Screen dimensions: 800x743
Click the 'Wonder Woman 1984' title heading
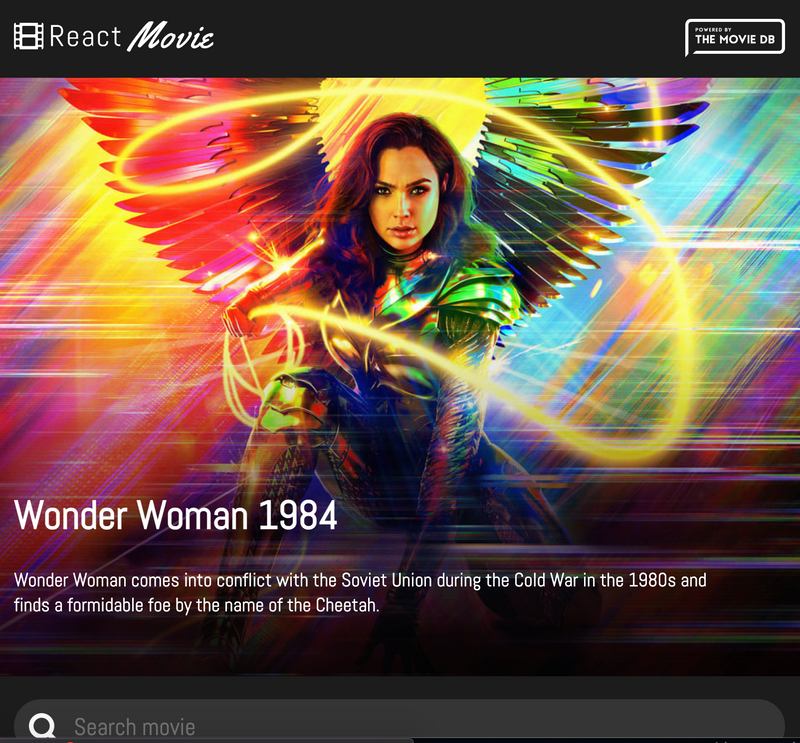(176, 515)
